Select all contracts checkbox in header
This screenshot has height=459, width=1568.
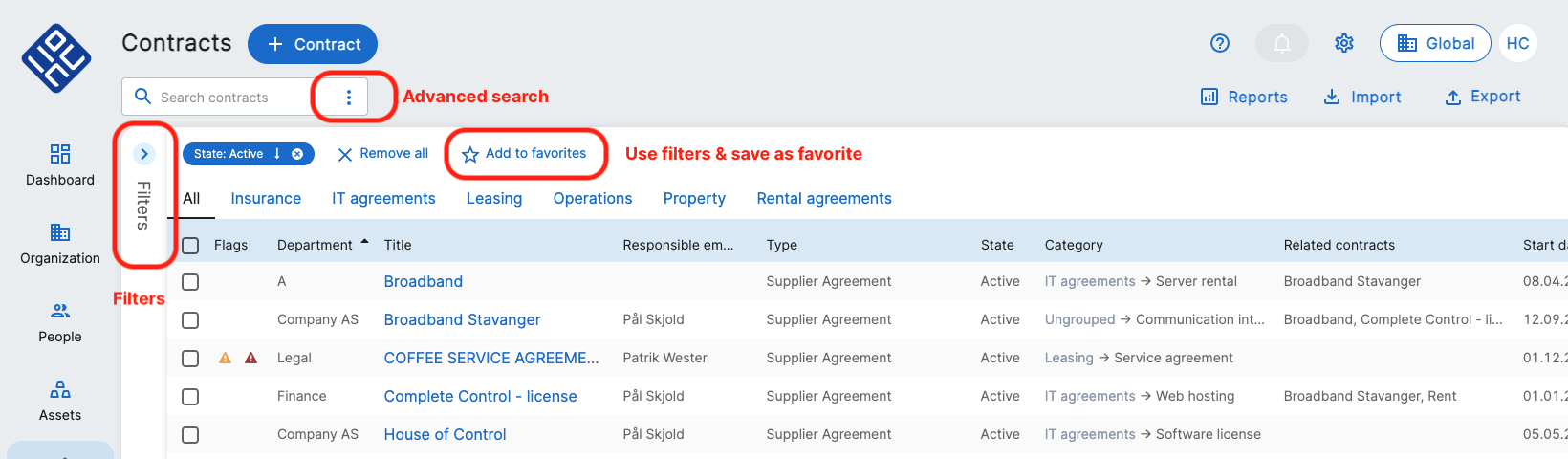[x=190, y=246]
